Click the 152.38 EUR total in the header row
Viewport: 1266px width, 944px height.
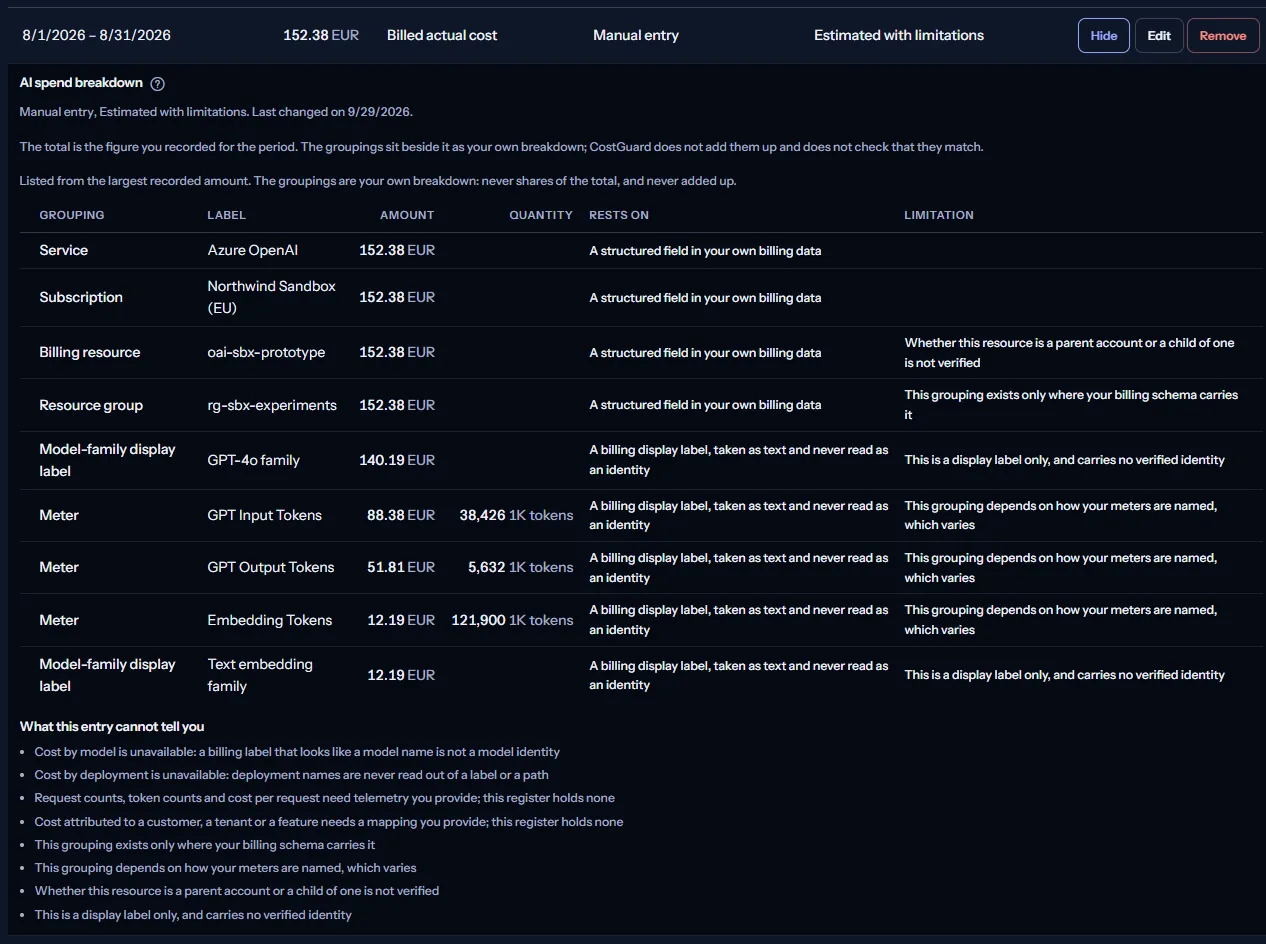pyautogui.click(x=321, y=35)
